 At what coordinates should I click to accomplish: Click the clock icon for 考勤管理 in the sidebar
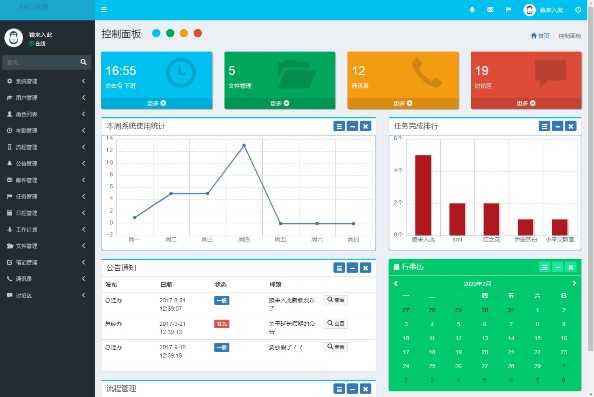(x=9, y=130)
